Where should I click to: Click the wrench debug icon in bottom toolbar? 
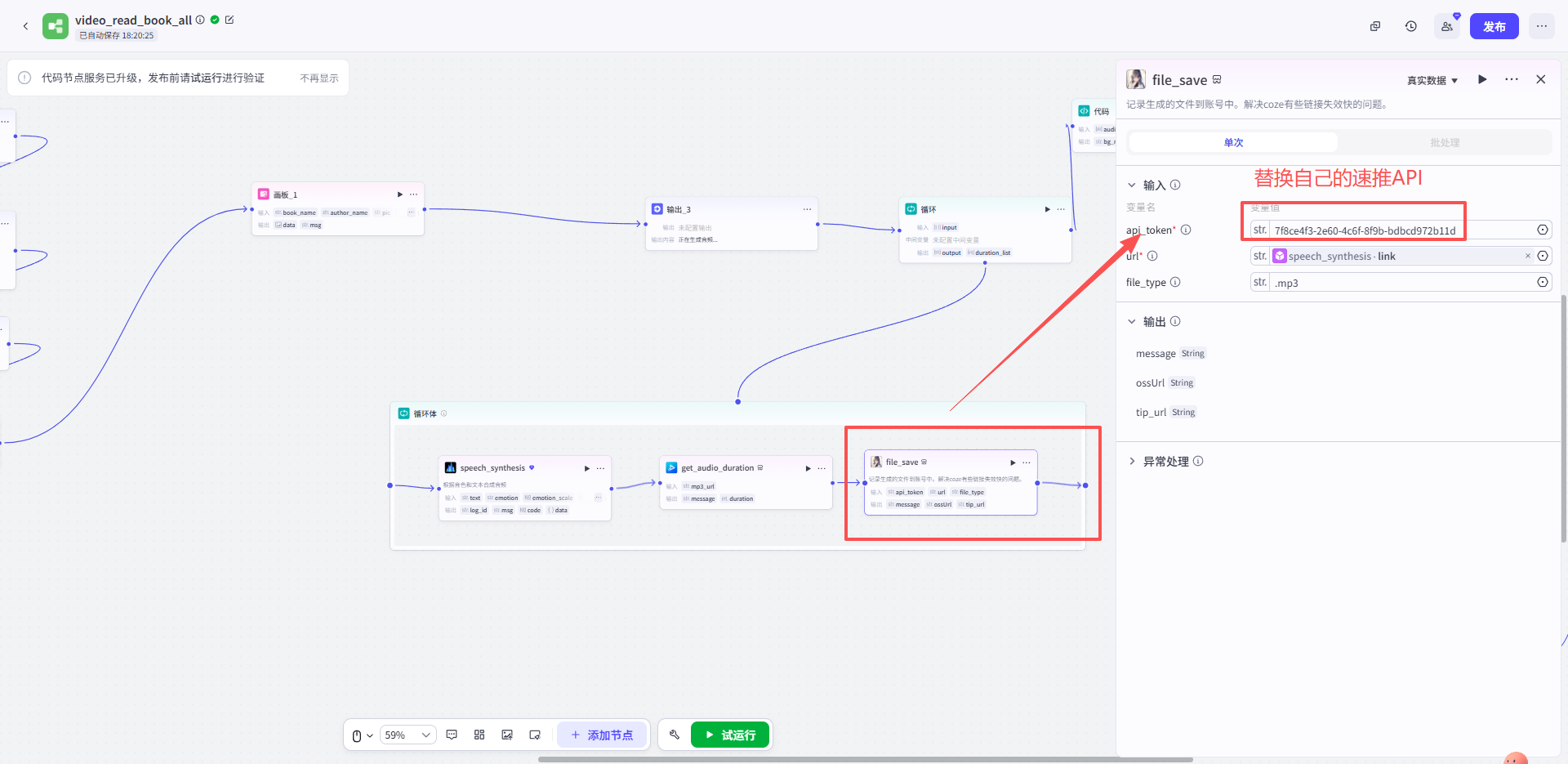[x=675, y=735]
